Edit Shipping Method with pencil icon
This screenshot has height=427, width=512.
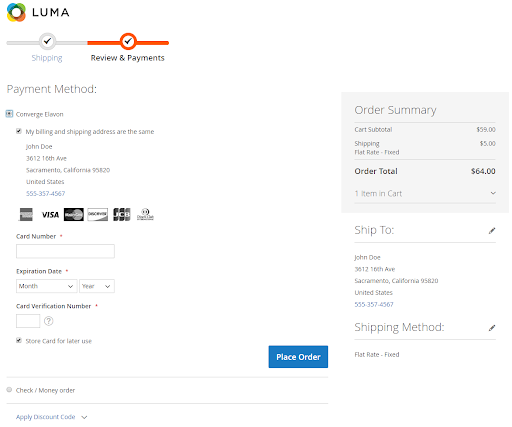tap(492, 328)
